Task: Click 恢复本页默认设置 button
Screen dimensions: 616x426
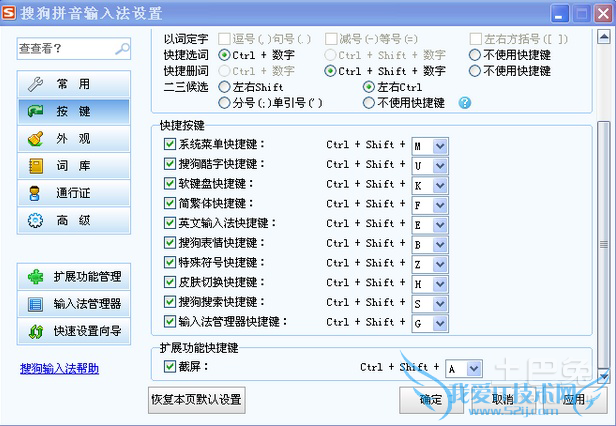Action: 196,400
